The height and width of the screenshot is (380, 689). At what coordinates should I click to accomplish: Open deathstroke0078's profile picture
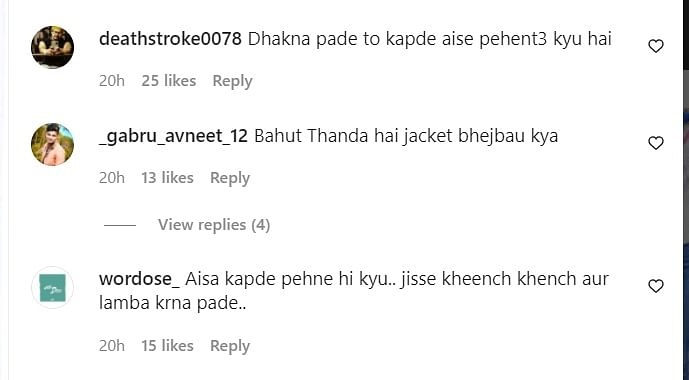click(52, 47)
